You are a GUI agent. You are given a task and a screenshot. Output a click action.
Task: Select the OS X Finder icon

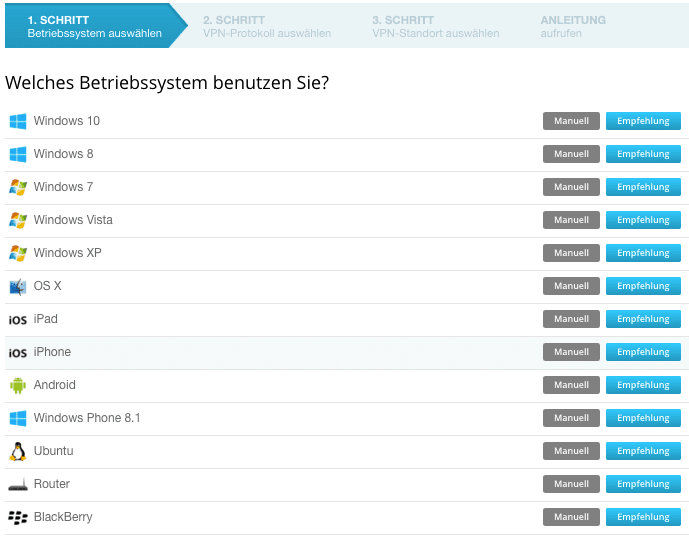point(18,287)
